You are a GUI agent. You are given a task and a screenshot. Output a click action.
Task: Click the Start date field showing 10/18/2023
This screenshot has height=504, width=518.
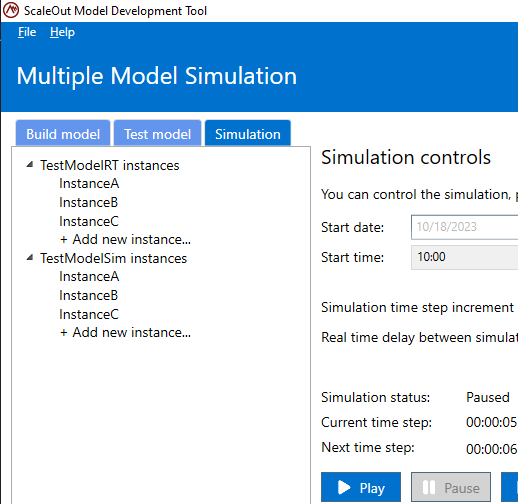click(x=464, y=227)
